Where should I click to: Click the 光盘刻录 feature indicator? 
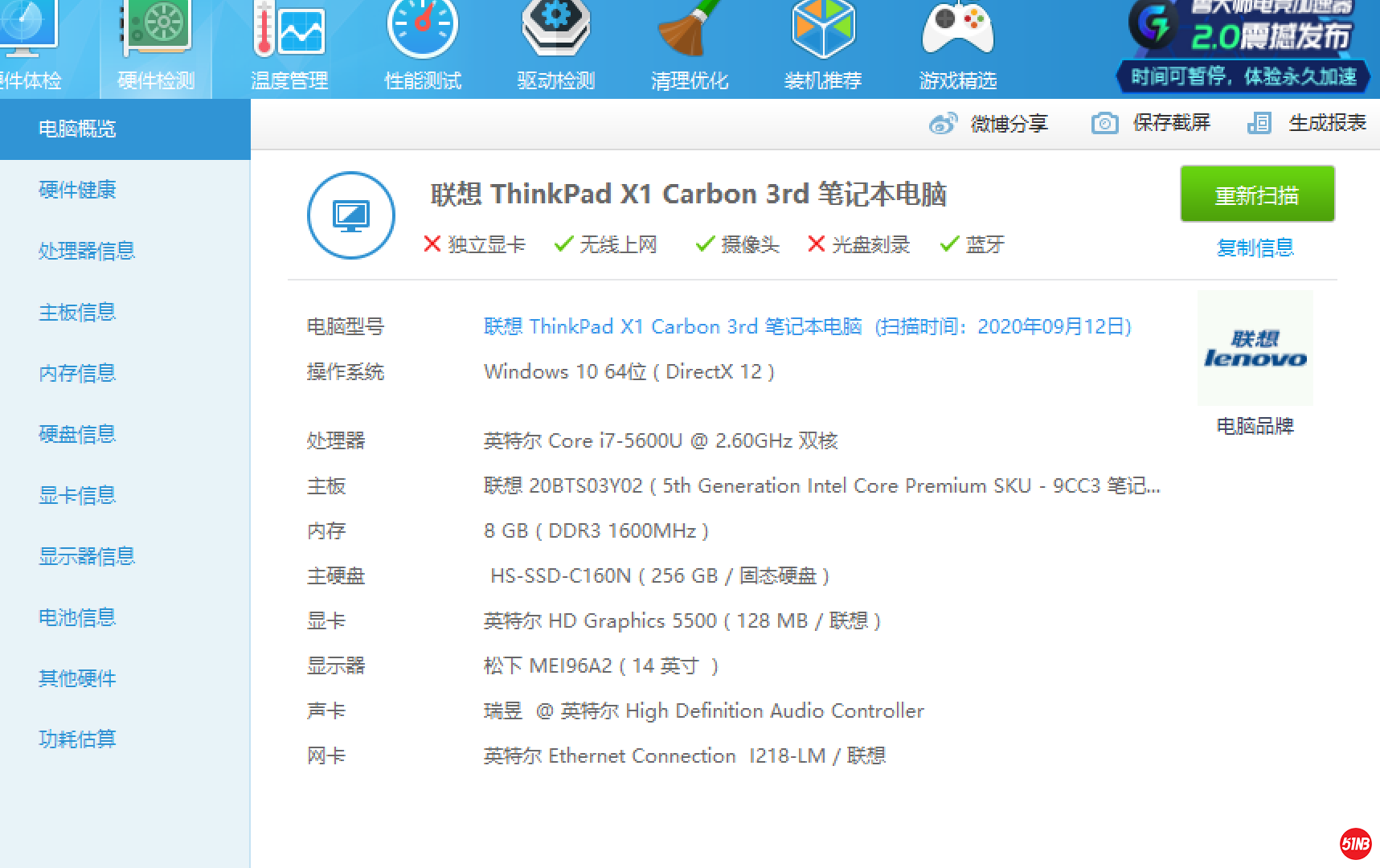coord(858,244)
